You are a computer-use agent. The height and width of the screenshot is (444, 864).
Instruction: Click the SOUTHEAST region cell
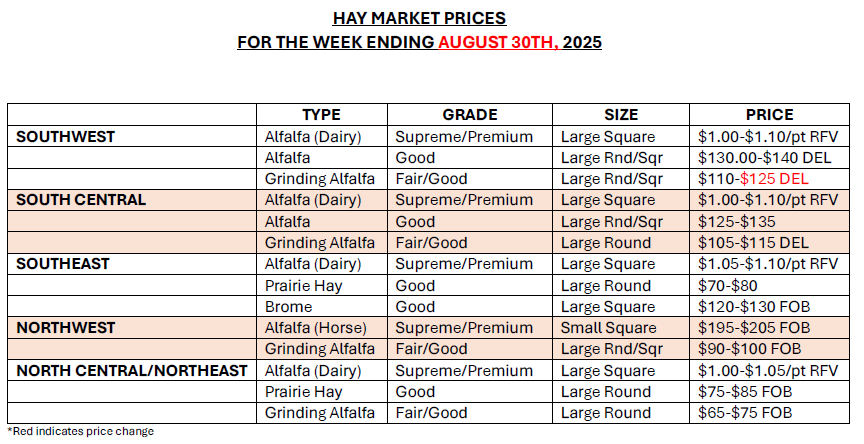(63, 264)
